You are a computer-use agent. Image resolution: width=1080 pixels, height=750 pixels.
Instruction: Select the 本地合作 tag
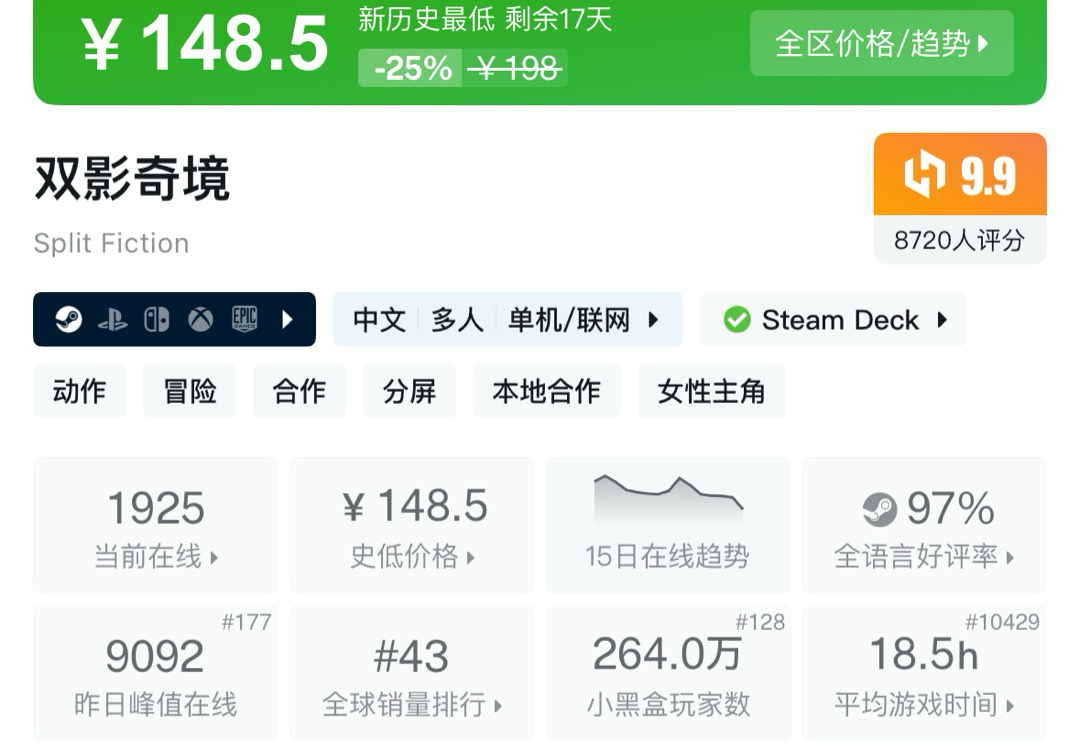[546, 391]
